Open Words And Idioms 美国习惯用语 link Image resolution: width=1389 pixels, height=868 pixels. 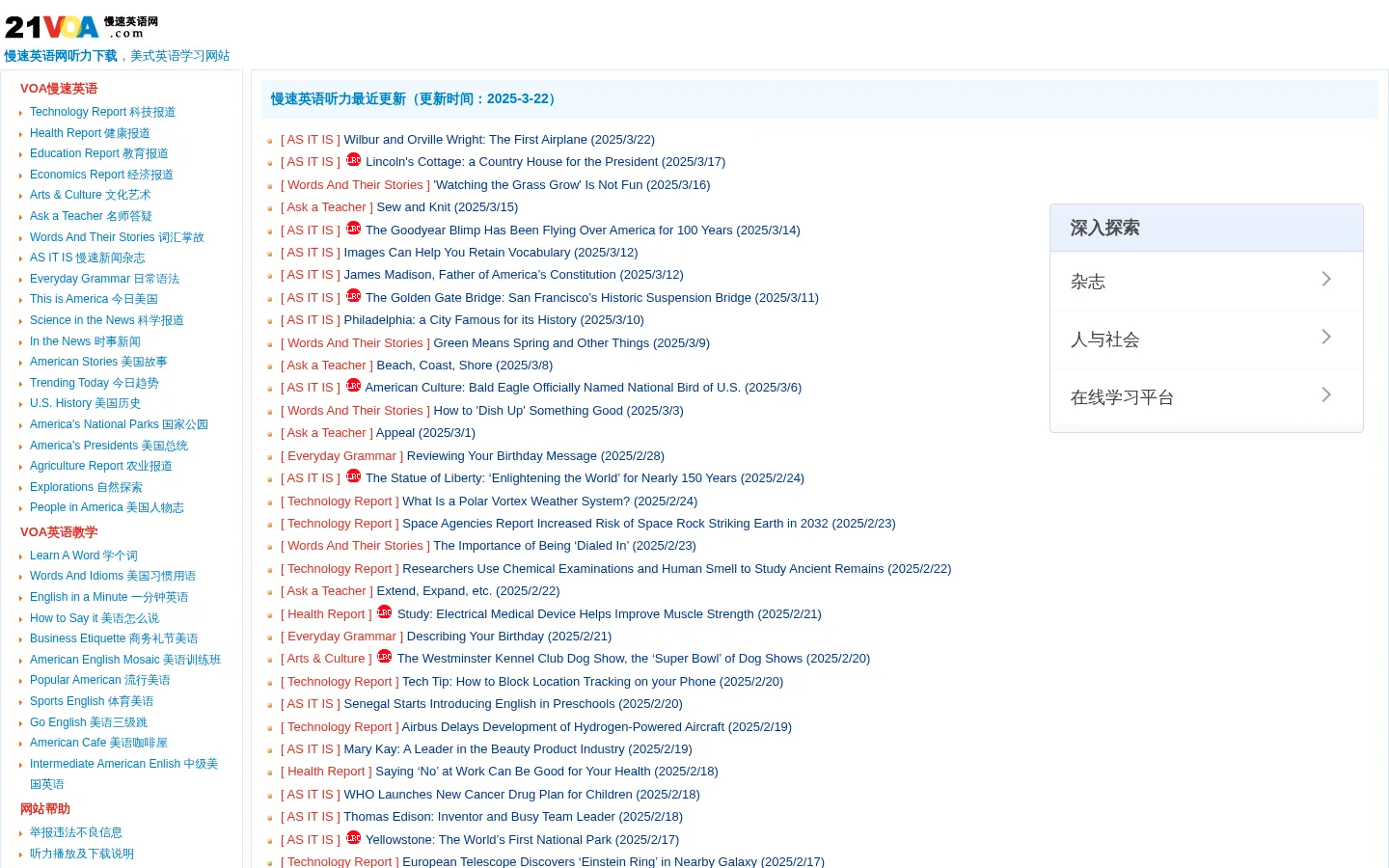pyautogui.click(x=113, y=576)
